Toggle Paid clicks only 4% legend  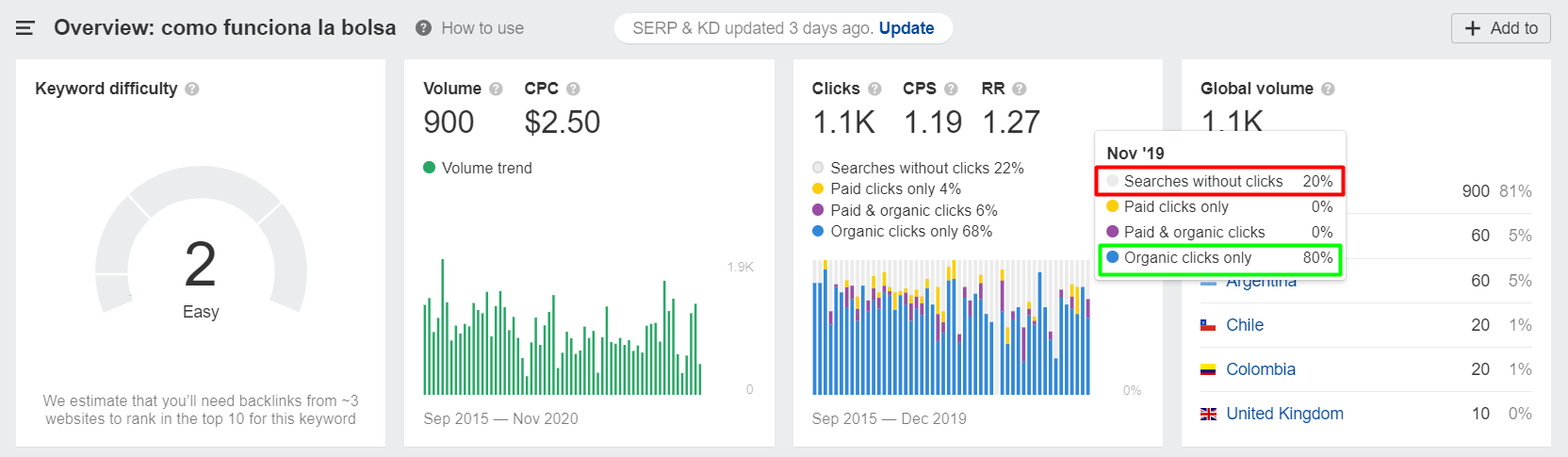pyautogui.click(x=818, y=189)
